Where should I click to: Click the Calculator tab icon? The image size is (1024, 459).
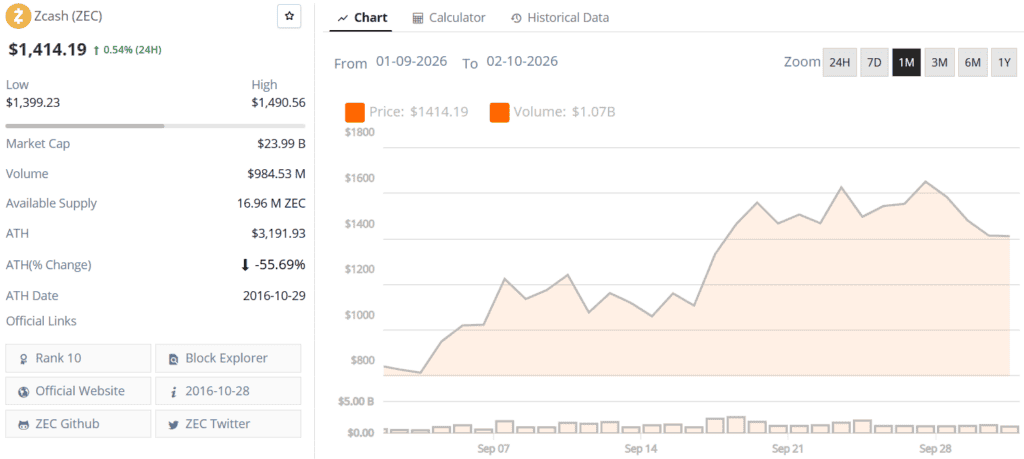point(418,18)
